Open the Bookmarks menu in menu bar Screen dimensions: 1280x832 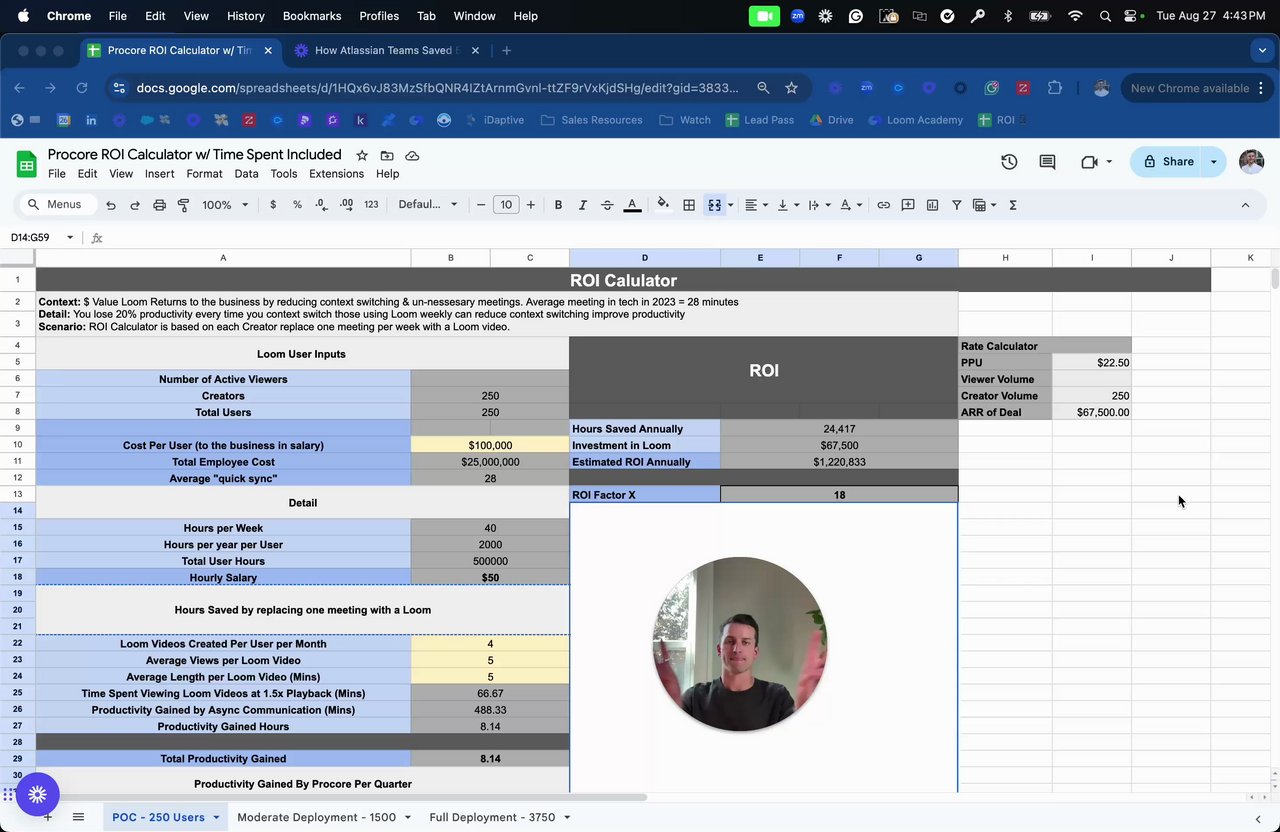click(312, 16)
